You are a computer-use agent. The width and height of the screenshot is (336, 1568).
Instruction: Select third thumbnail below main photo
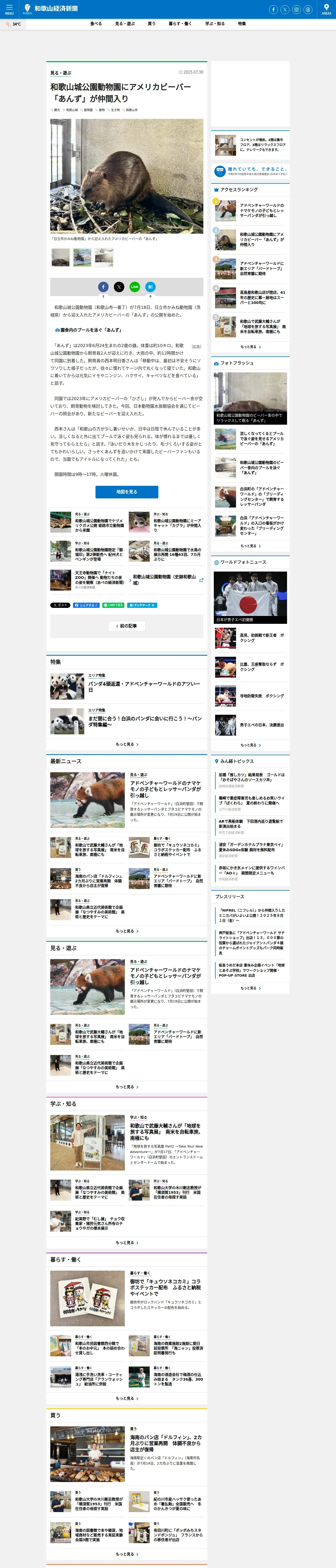pos(104,257)
